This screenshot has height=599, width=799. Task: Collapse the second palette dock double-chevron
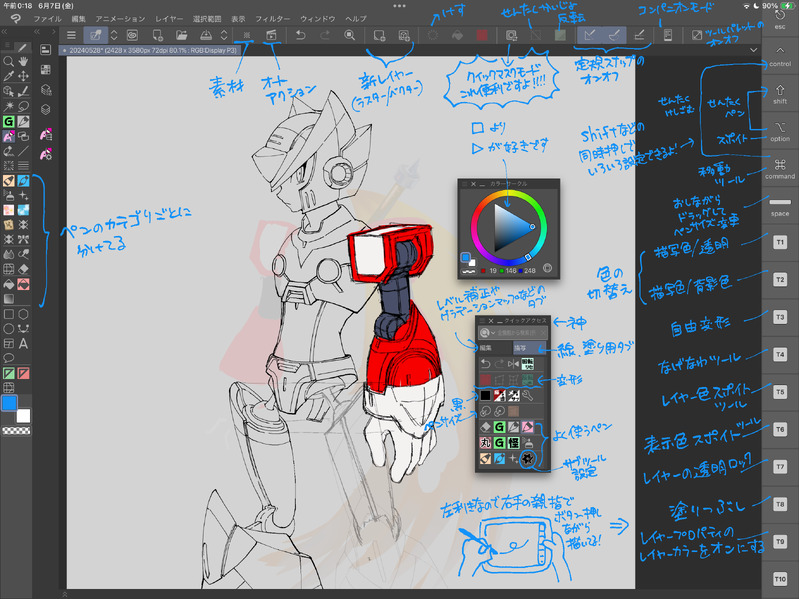point(37,32)
